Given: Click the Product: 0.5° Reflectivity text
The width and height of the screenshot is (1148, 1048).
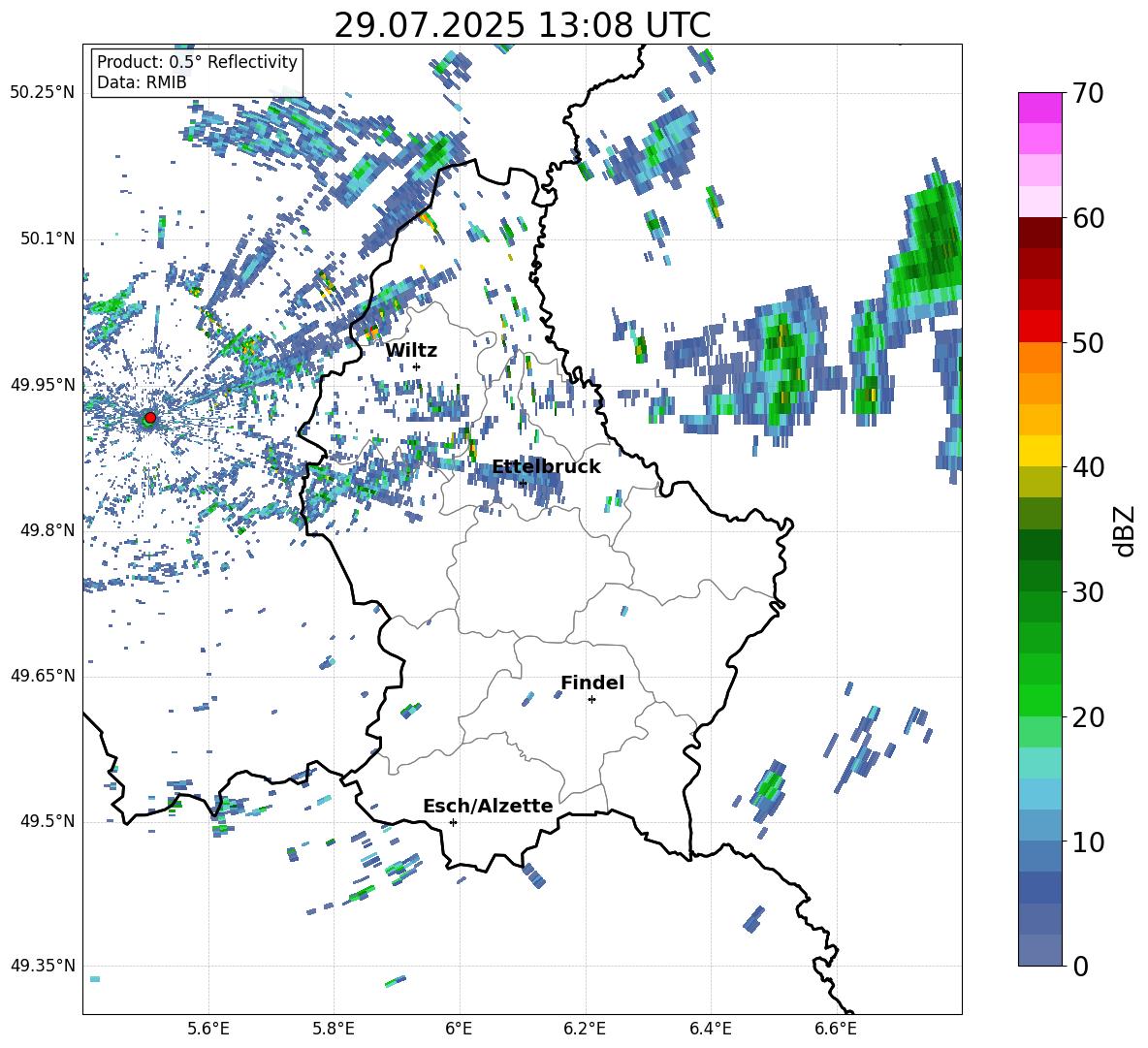Looking at the screenshot, I should coord(197,61).
